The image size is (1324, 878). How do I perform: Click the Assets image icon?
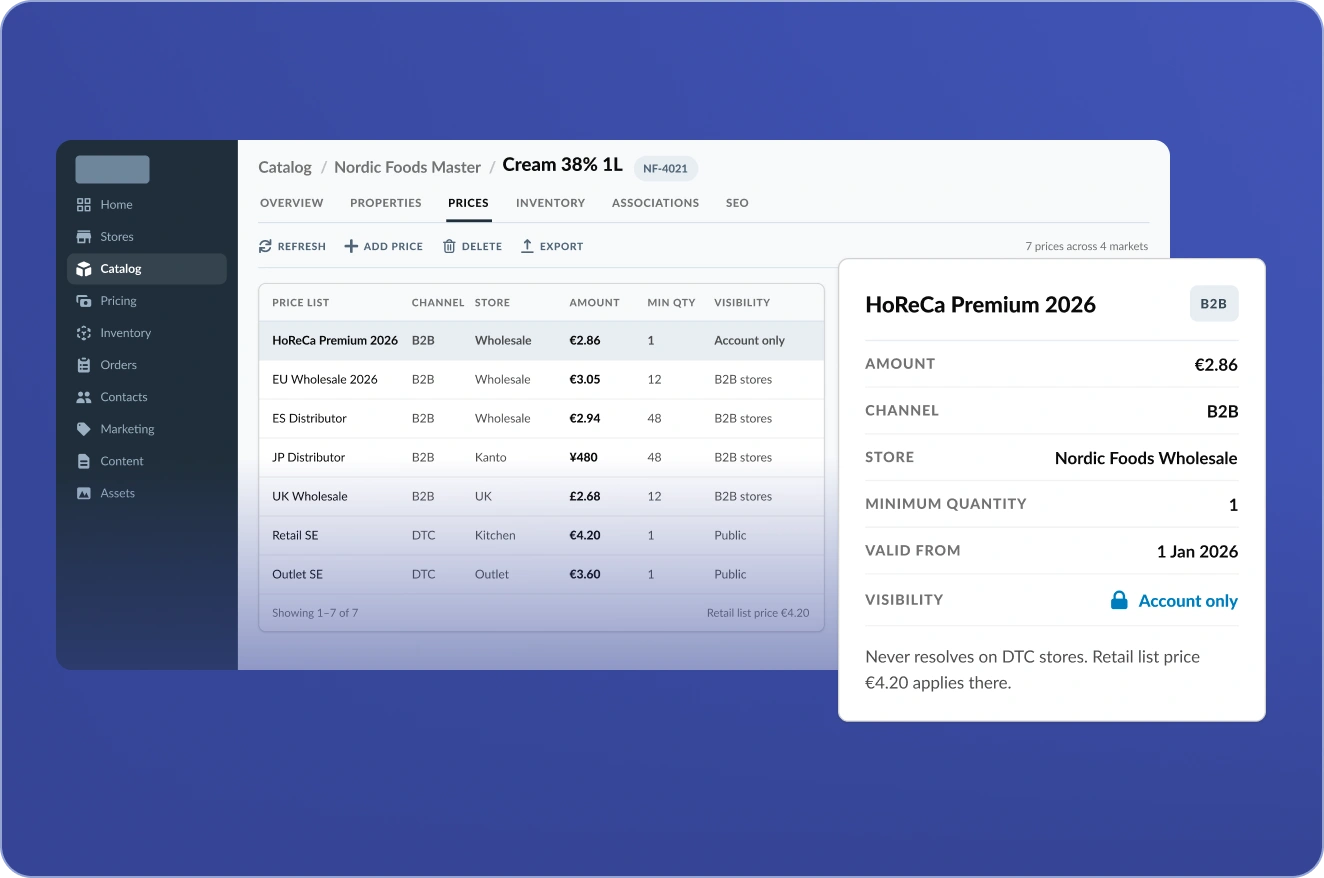pos(84,493)
